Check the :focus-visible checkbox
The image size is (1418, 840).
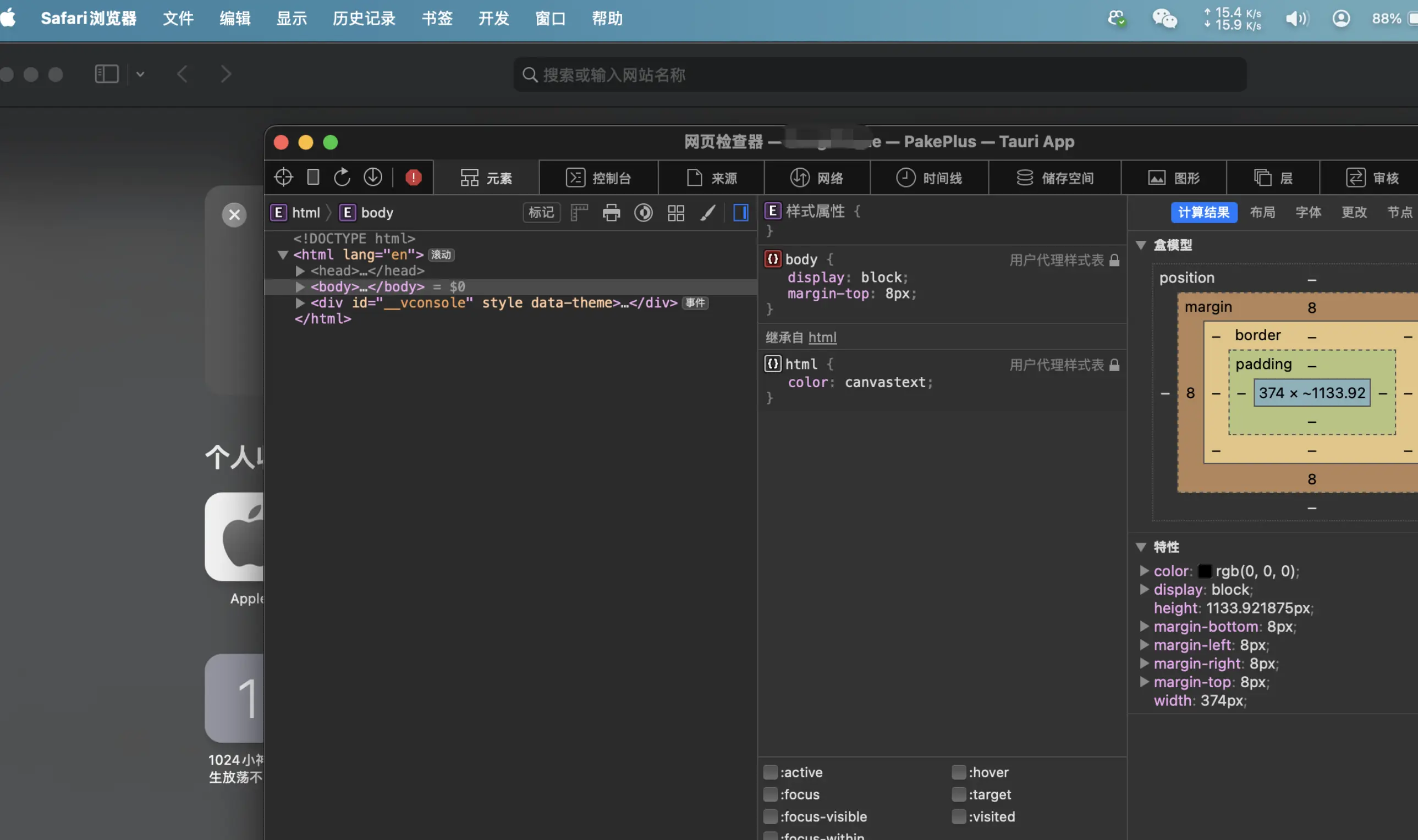point(770,816)
